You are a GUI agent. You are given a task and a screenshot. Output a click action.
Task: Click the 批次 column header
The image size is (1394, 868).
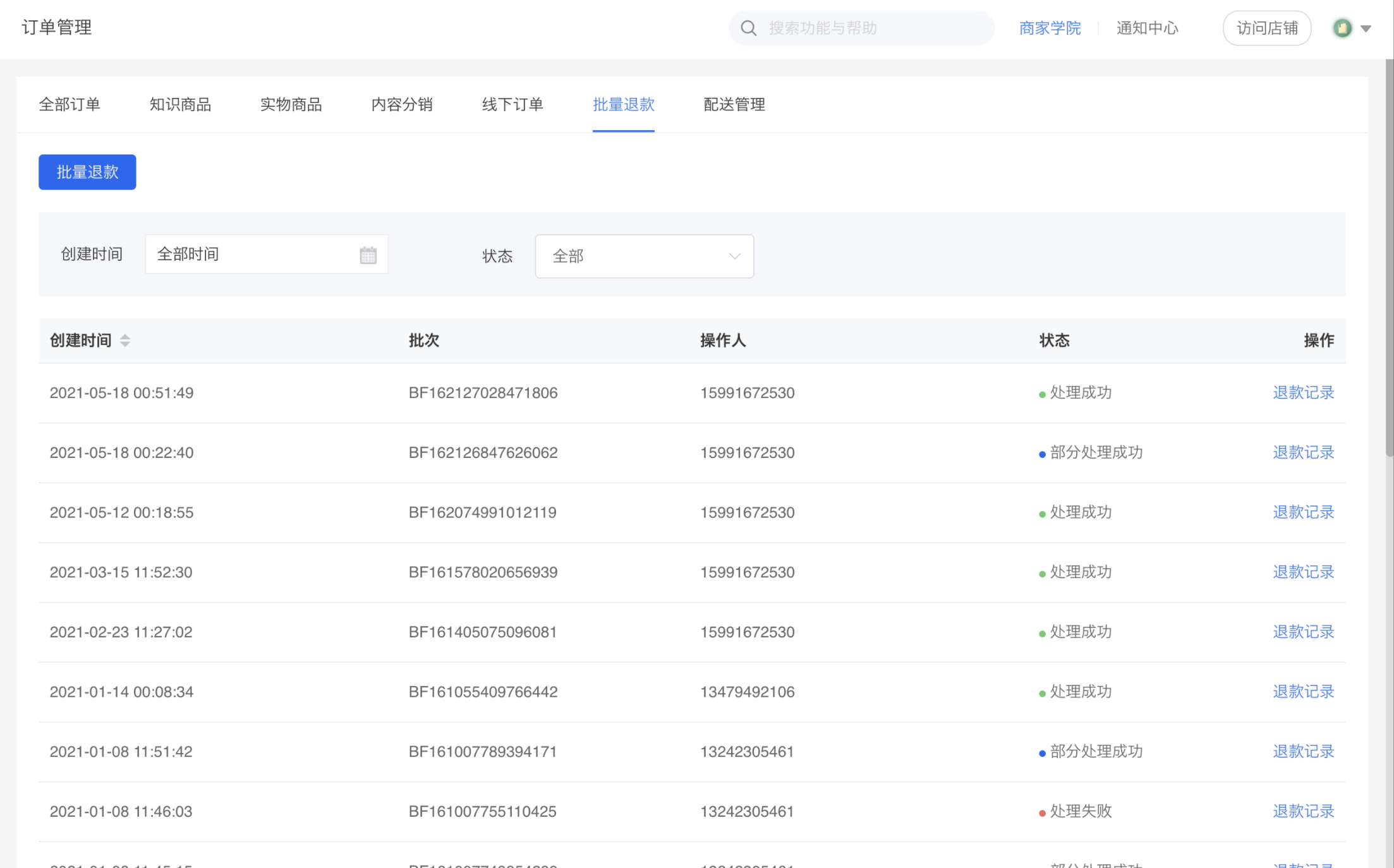(423, 341)
